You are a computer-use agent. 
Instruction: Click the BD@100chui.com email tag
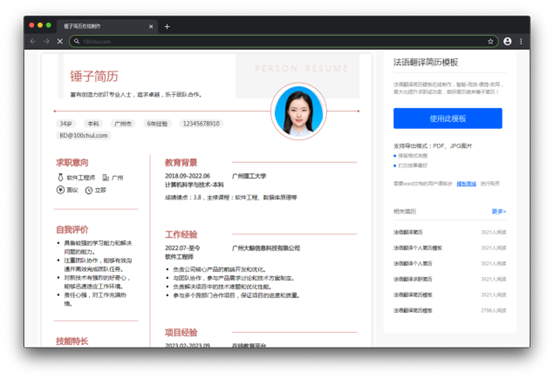pos(83,136)
